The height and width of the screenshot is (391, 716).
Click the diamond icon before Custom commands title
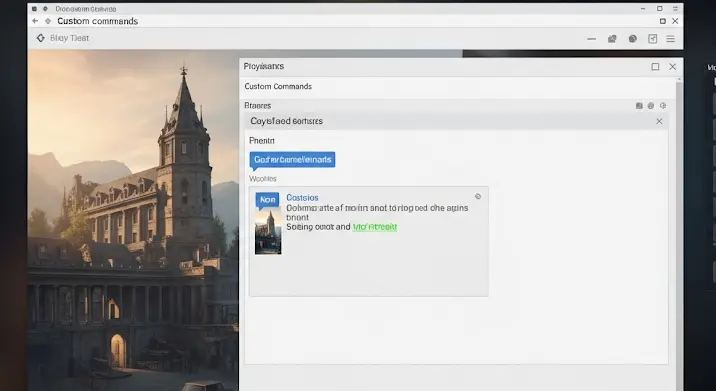pos(48,21)
